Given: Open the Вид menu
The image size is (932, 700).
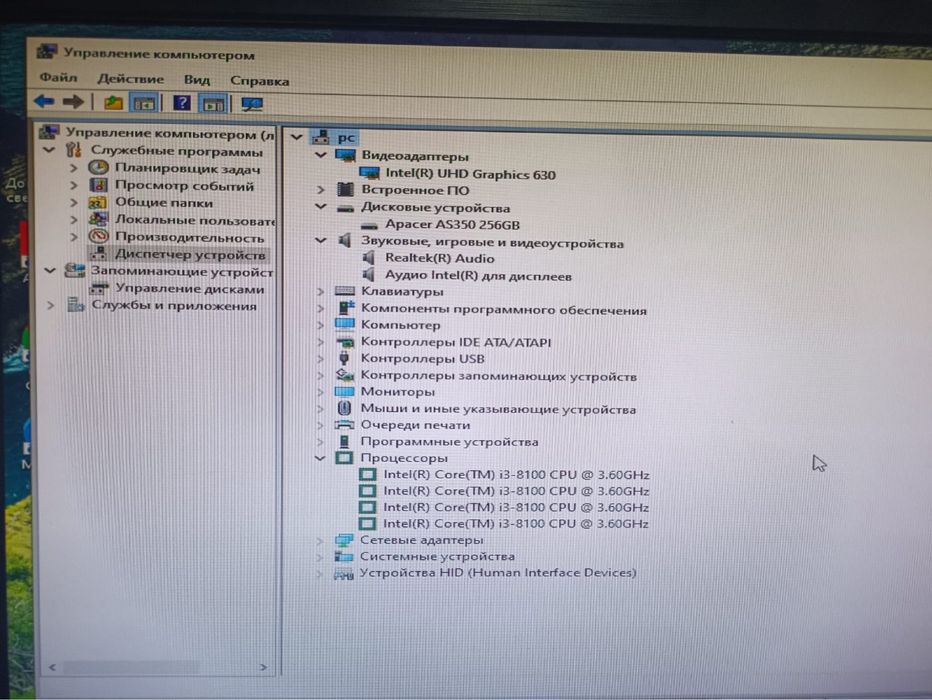Looking at the screenshot, I should [x=197, y=80].
